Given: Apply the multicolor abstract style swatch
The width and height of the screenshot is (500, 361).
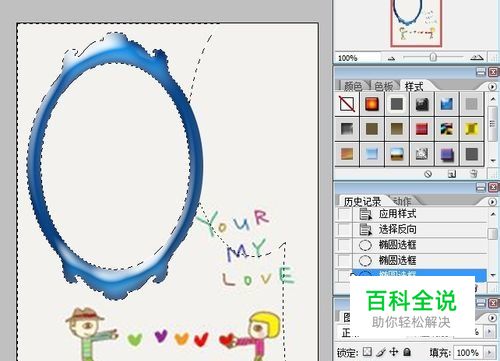Looking at the screenshot, I should coord(447,129).
